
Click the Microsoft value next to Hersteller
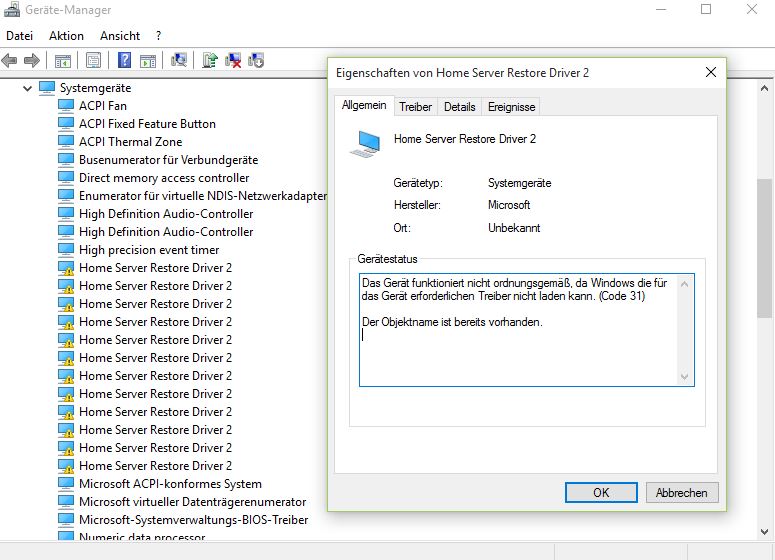click(509, 205)
